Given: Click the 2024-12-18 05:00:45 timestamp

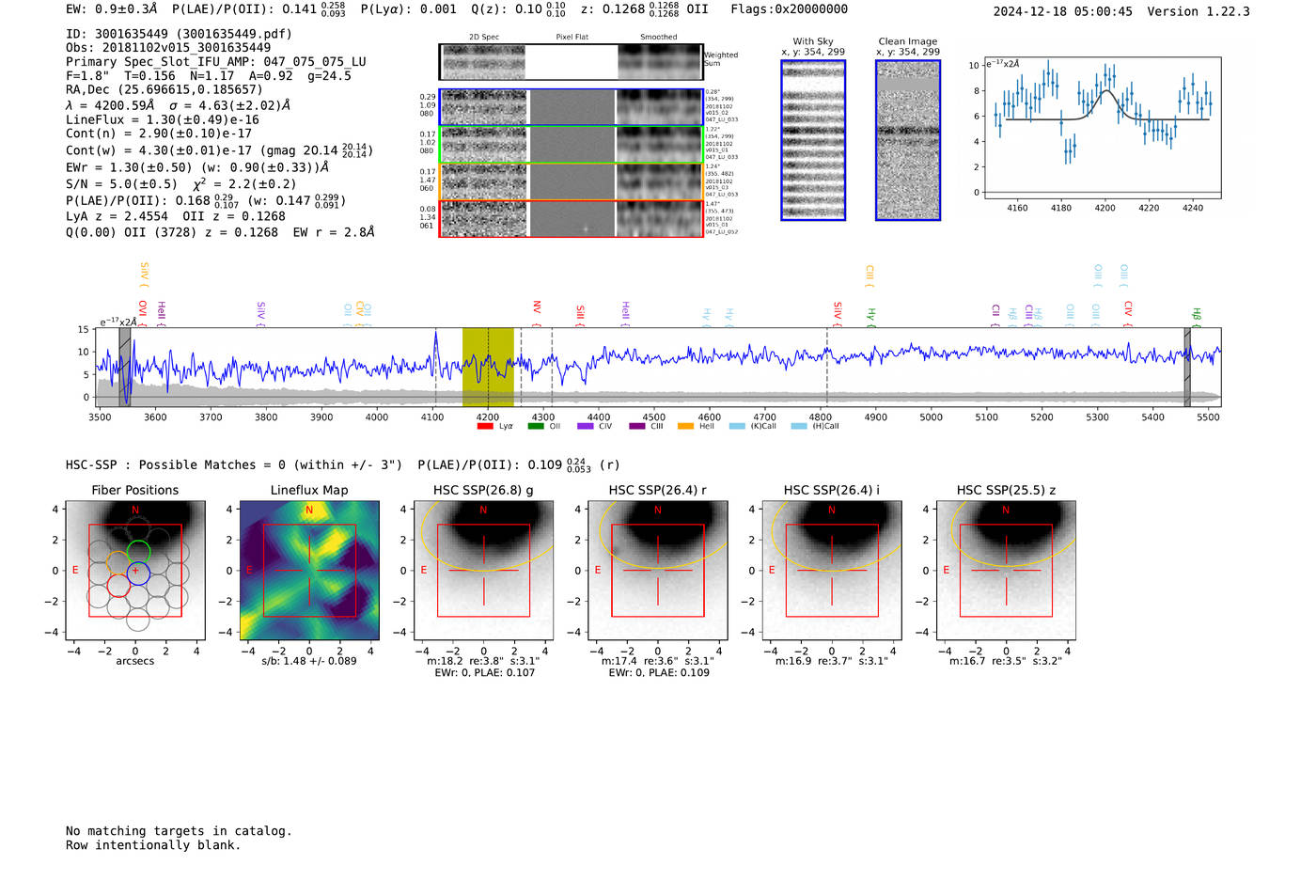Looking at the screenshot, I should 1063,11.
